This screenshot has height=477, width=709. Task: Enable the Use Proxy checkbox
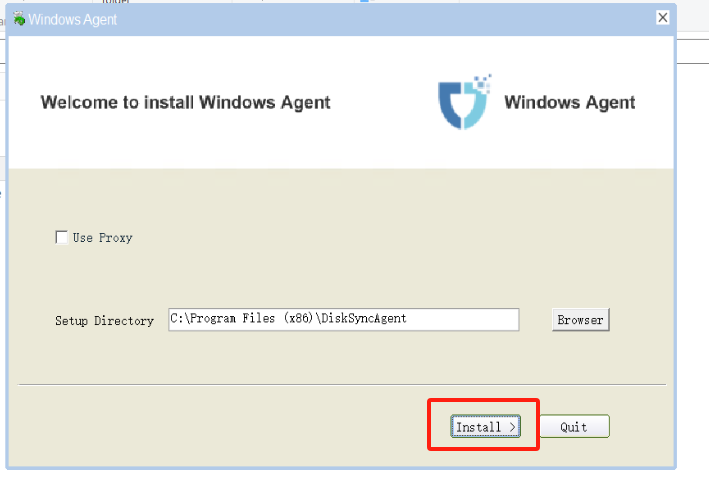[x=62, y=238]
